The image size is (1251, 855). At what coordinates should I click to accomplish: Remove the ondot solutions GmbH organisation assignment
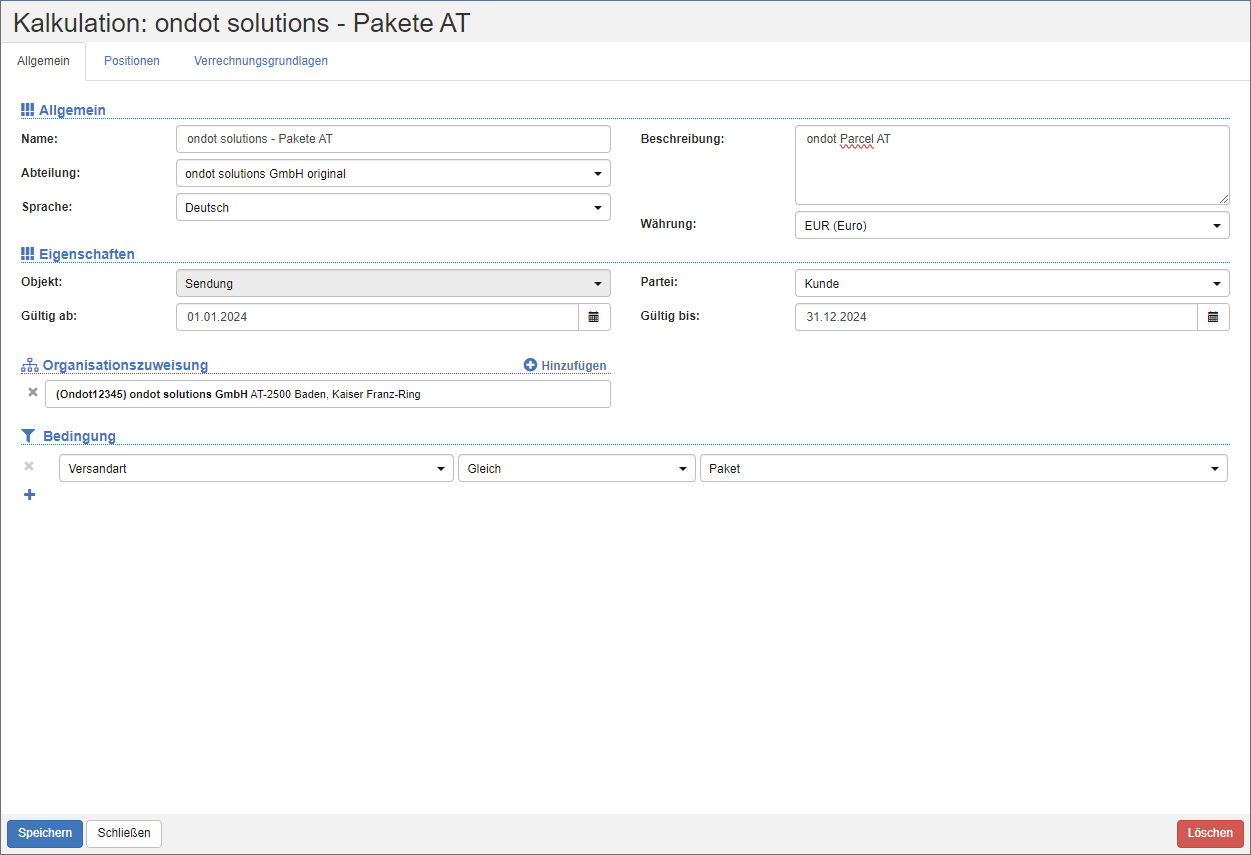click(32, 393)
